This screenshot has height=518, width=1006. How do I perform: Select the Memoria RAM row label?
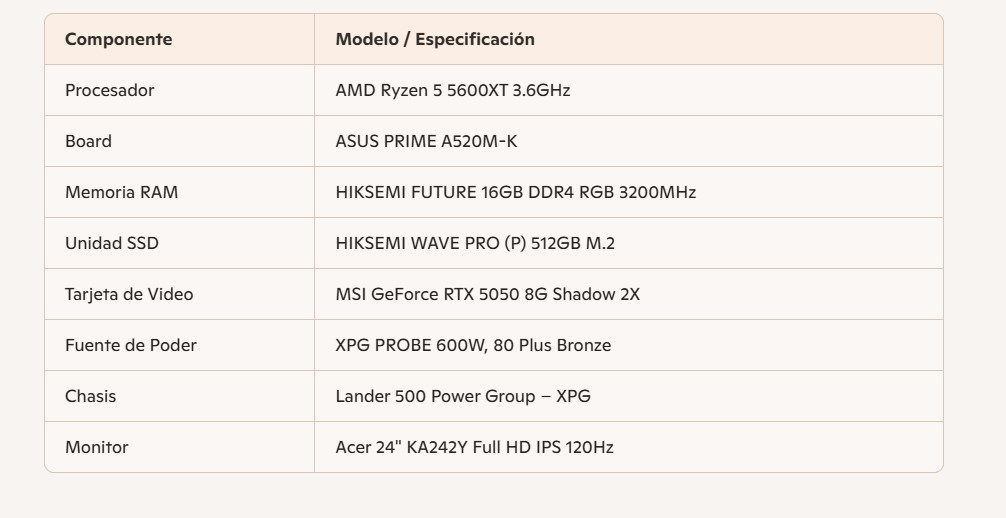(121, 193)
